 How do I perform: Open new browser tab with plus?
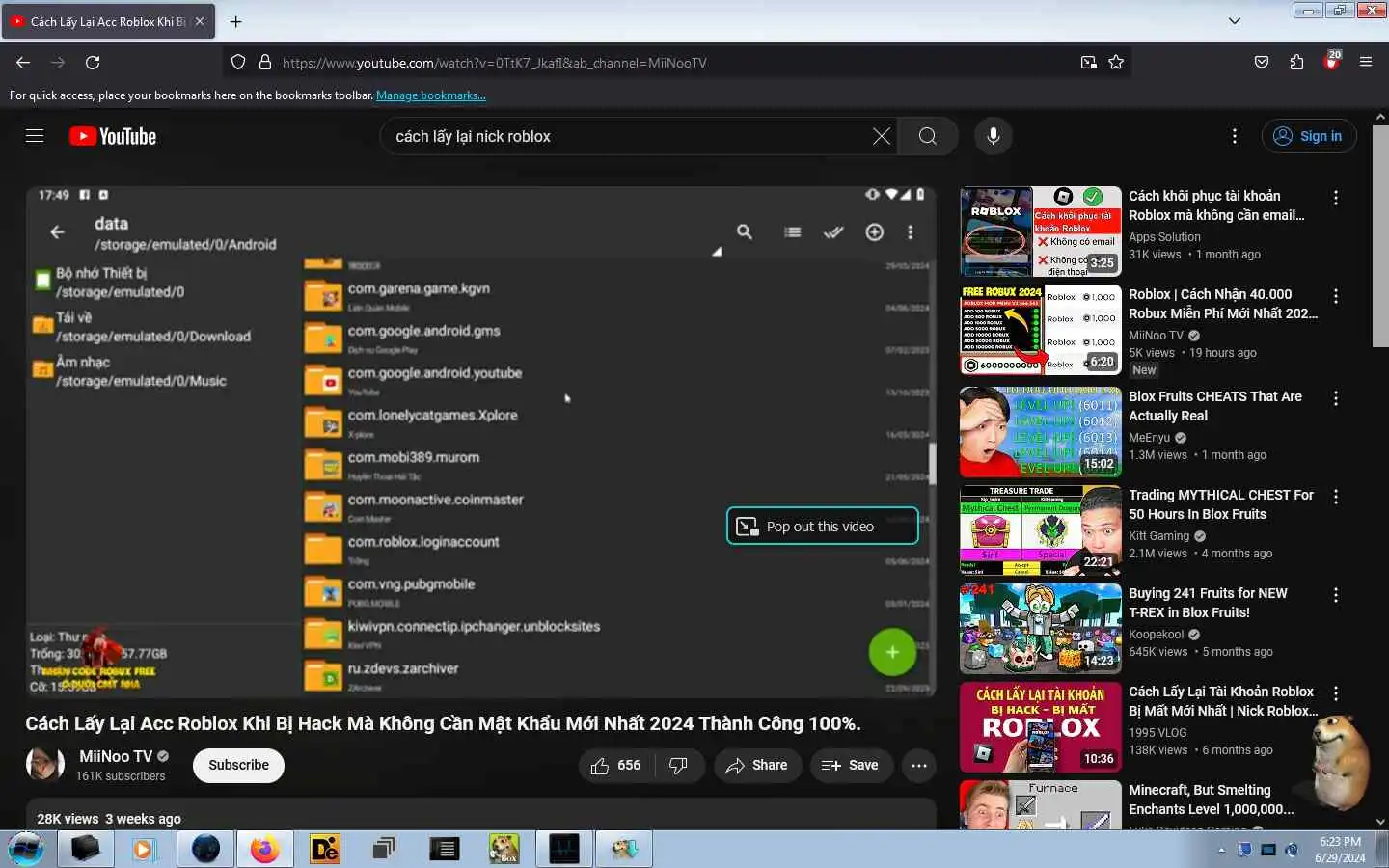(235, 20)
